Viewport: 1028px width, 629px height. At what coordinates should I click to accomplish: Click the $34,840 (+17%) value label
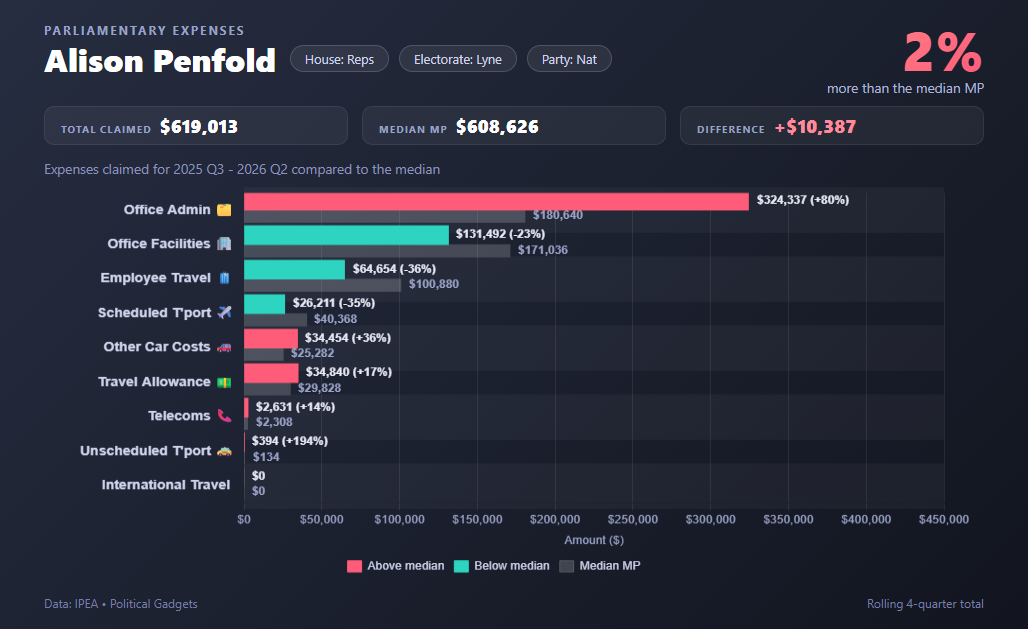pyautogui.click(x=349, y=372)
